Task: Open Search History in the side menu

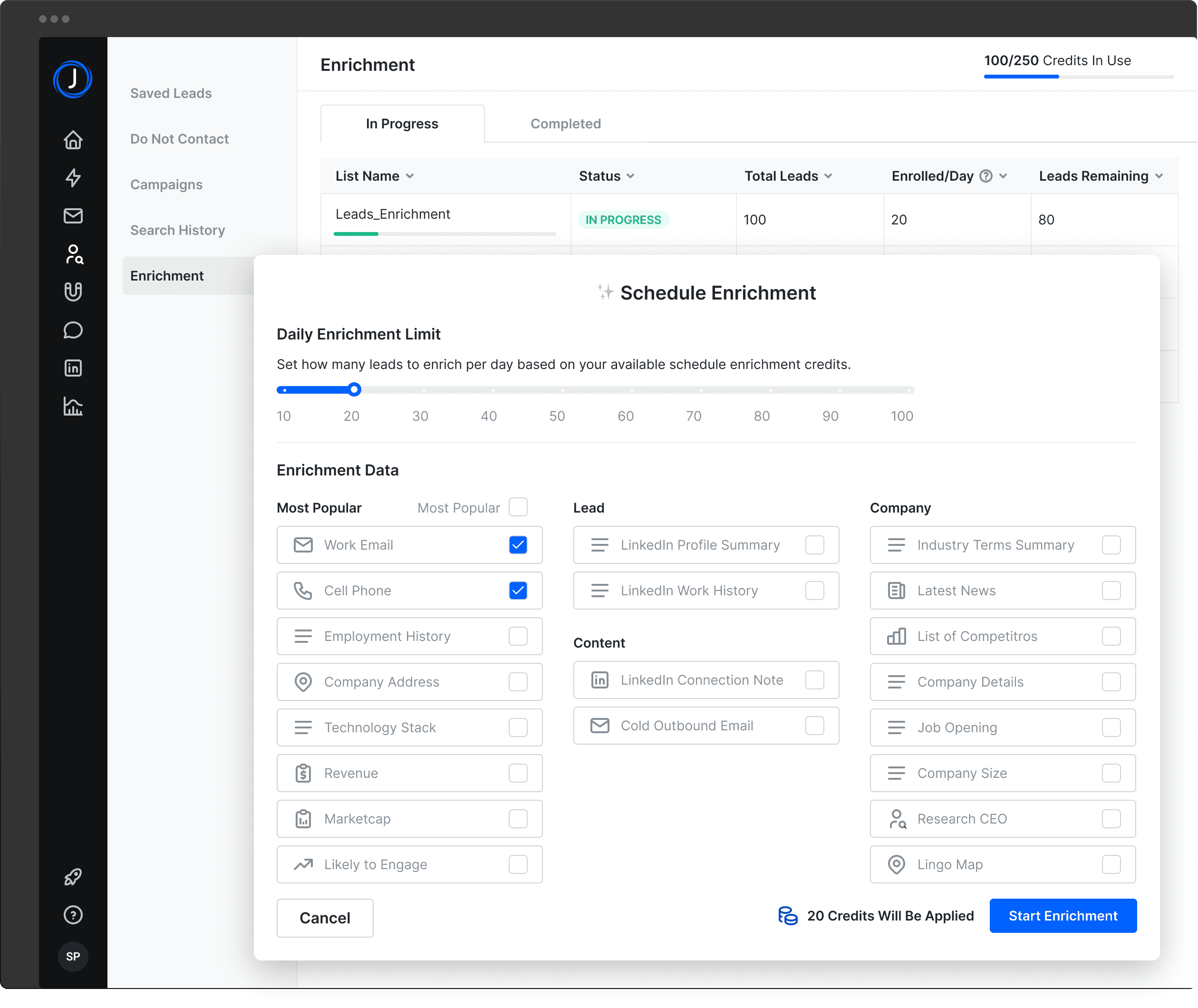Action: click(x=178, y=230)
